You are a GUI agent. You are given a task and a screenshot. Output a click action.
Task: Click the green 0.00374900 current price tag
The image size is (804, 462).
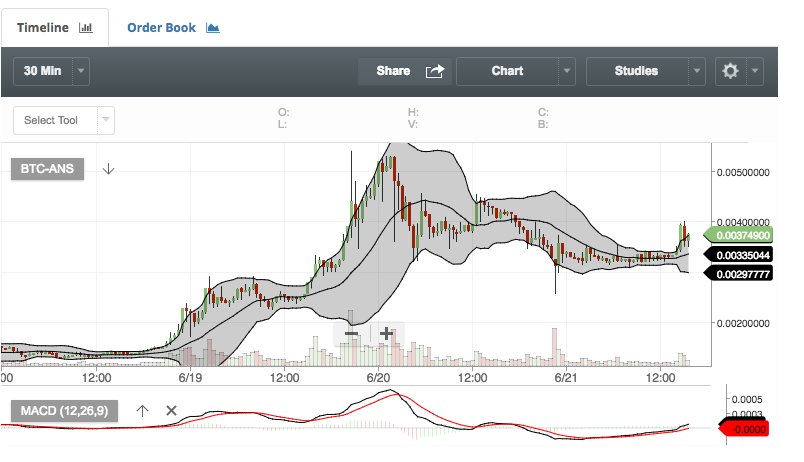738,235
